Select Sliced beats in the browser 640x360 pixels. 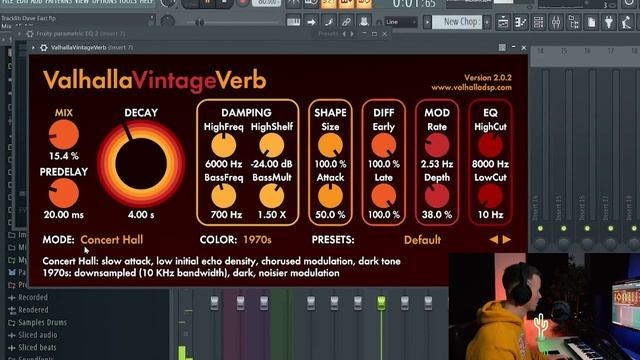click(37, 347)
